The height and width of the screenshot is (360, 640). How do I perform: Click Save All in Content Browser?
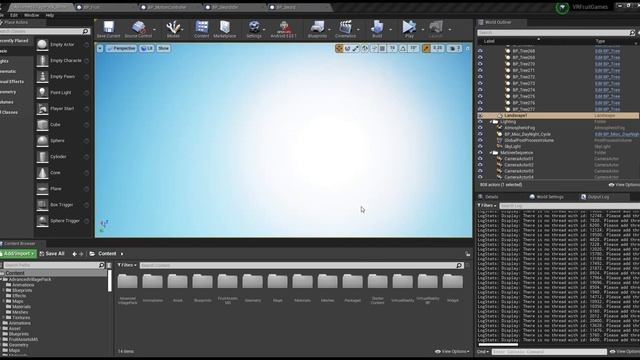[x=52, y=254]
